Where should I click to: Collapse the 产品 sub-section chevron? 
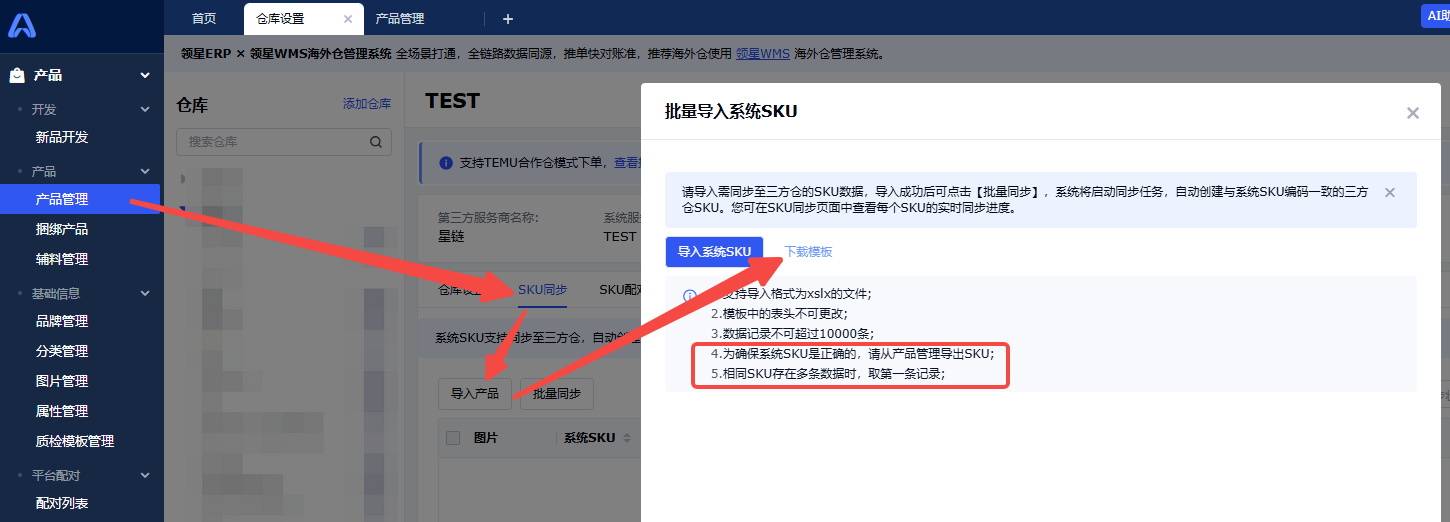tap(145, 171)
